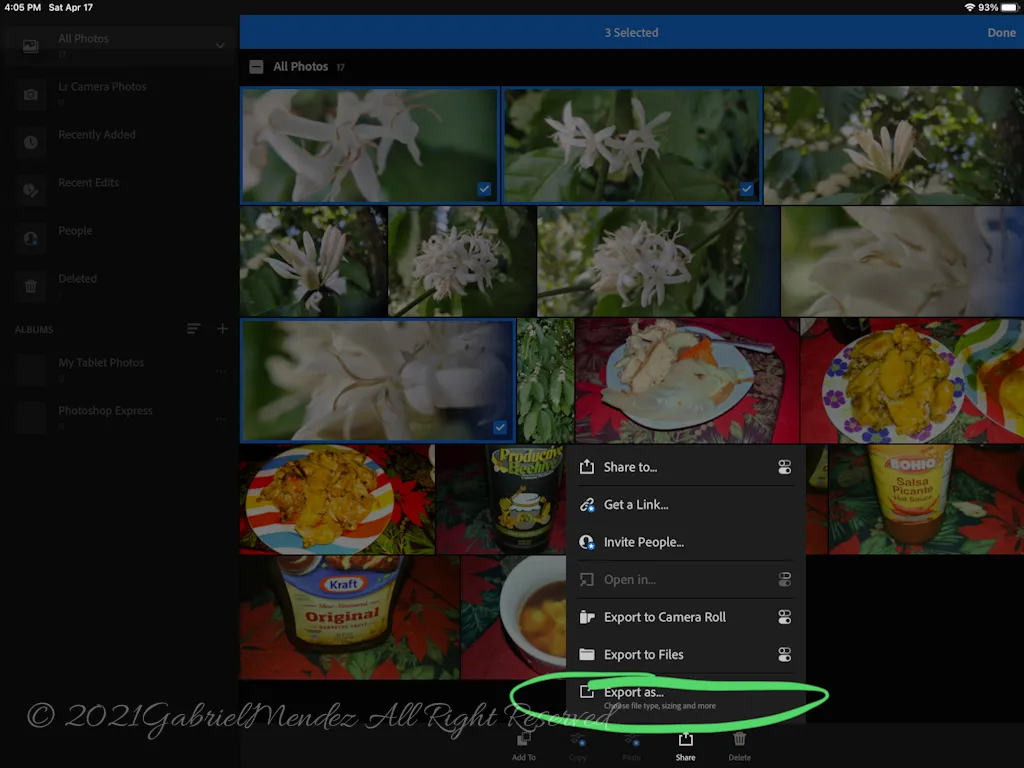Screen dimensions: 1024x768
Task: Click the Export to Camera Roll icon
Action: coord(587,617)
